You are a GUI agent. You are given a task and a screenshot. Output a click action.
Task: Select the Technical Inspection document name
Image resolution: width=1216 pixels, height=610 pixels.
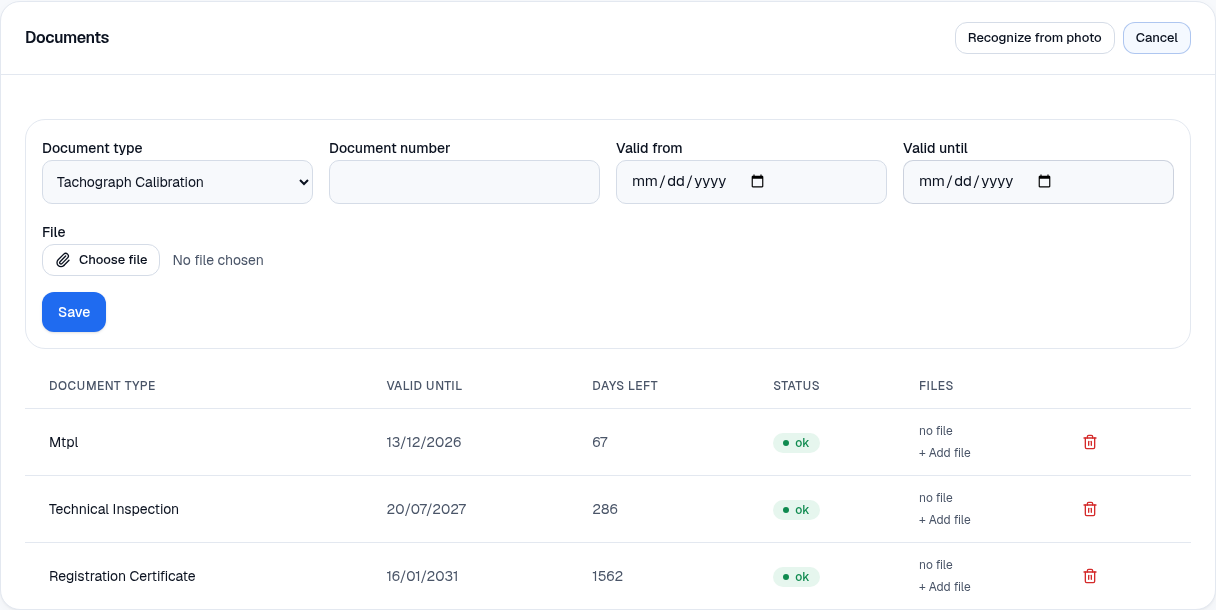point(114,509)
